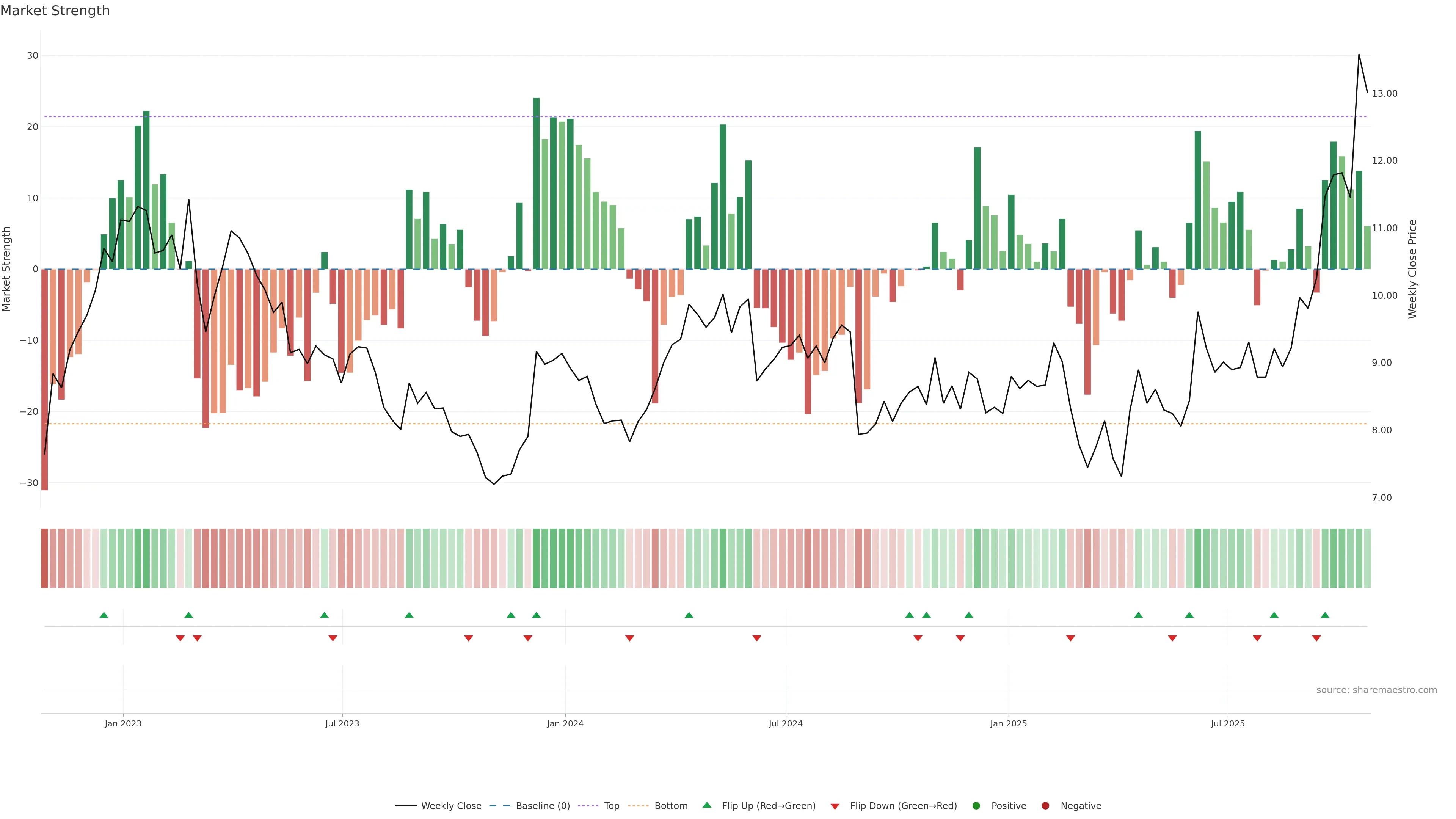Click the last red flip-down triangle marker

coord(1316,638)
